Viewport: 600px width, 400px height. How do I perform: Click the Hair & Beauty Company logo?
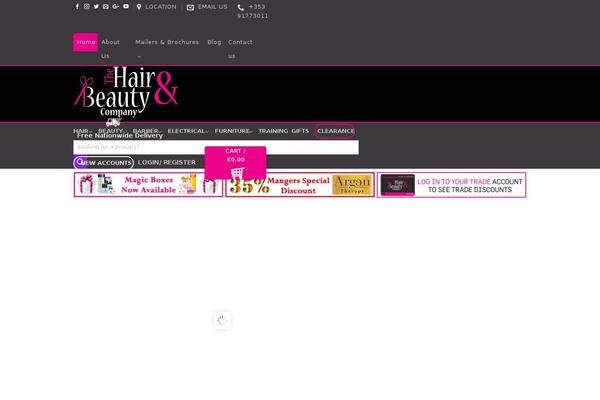pos(126,92)
